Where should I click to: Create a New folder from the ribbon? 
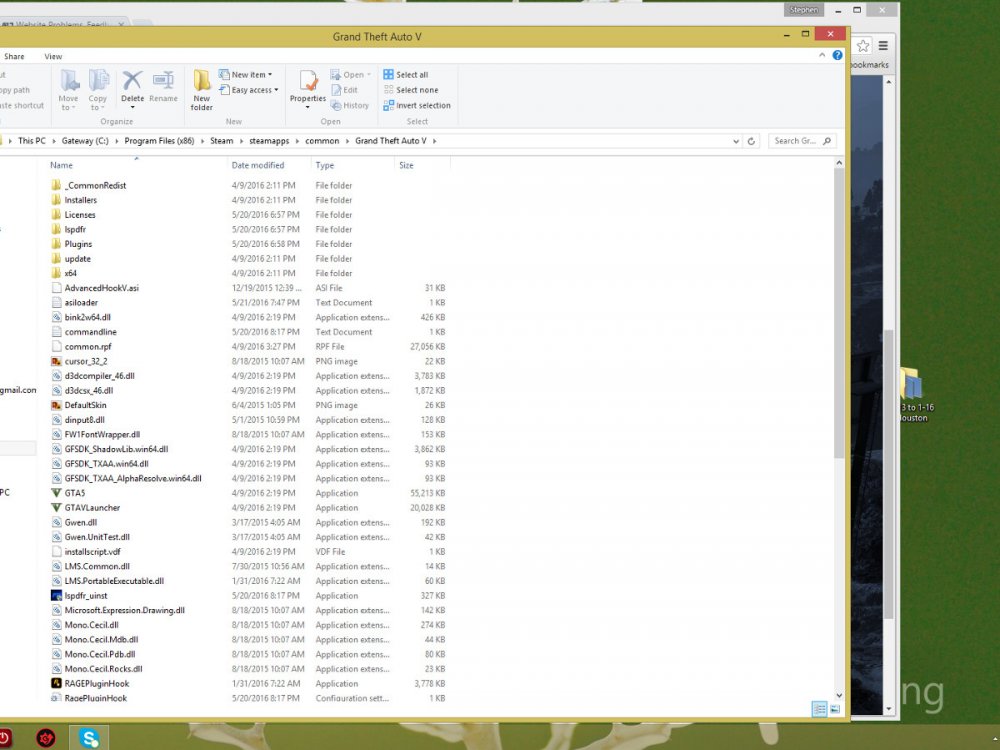pos(202,89)
